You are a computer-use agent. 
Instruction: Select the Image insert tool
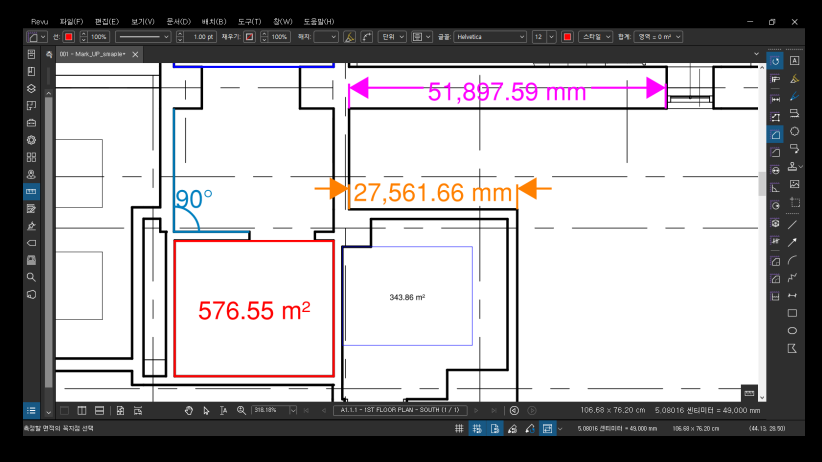tap(794, 184)
